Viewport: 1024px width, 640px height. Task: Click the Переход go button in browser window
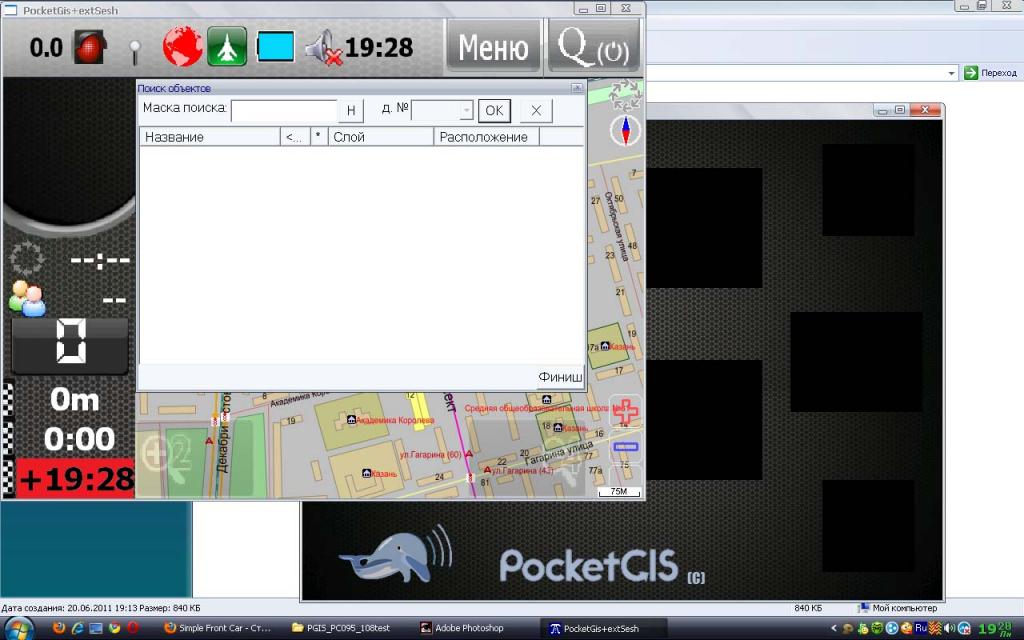pos(991,72)
